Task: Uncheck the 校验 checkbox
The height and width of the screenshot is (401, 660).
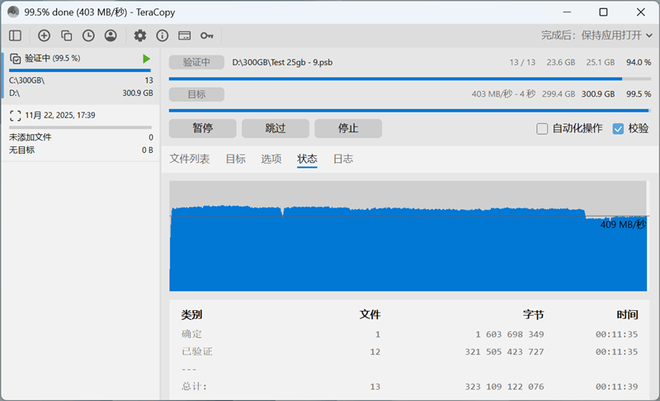Action: pyautogui.click(x=618, y=129)
